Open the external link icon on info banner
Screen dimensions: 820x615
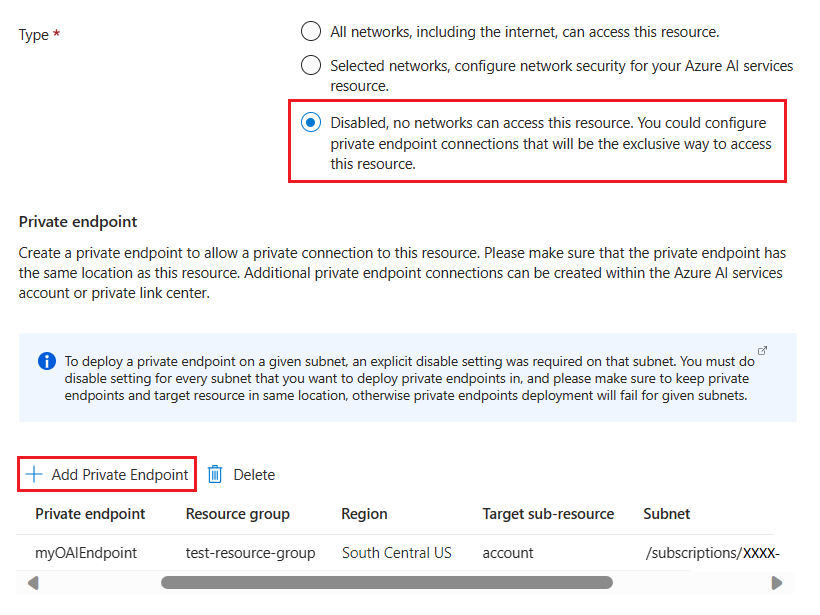(x=762, y=352)
